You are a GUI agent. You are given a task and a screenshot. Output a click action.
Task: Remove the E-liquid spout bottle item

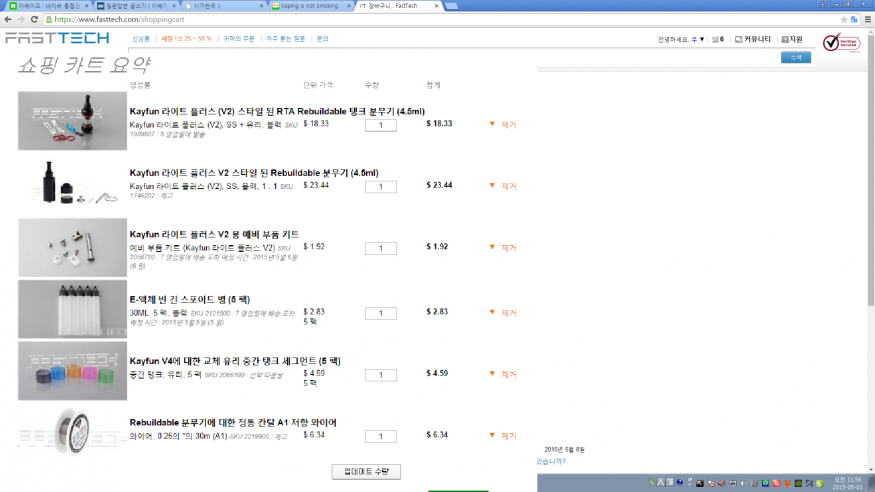(508, 313)
